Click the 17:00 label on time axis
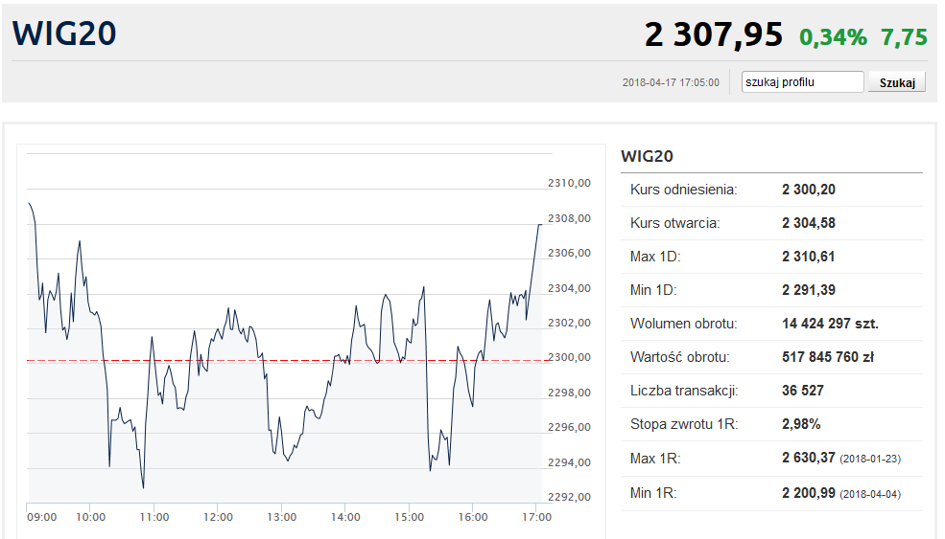This screenshot has height=539, width=945. pos(537,517)
